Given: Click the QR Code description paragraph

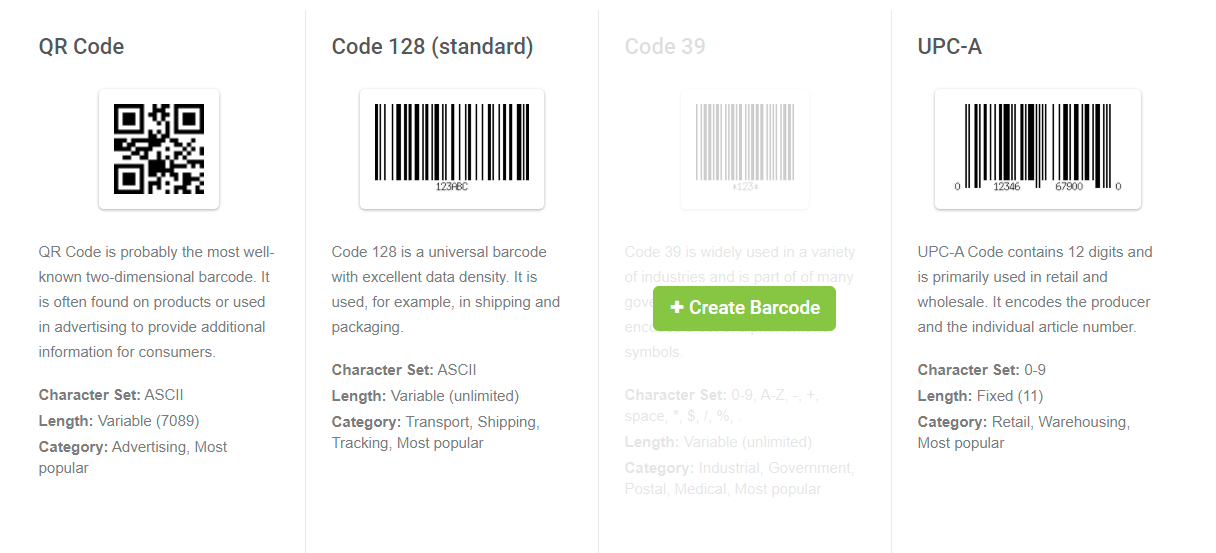Looking at the screenshot, I should [157, 302].
